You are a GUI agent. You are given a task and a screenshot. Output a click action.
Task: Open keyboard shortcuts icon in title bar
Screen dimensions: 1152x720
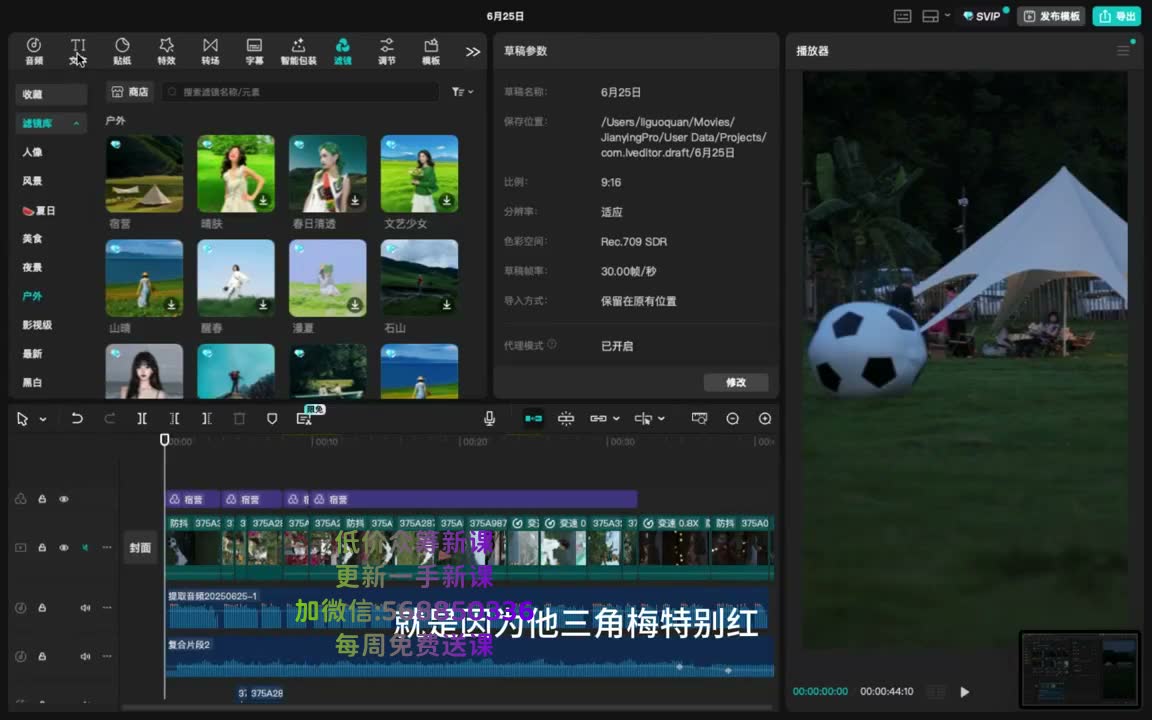[x=902, y=16]
